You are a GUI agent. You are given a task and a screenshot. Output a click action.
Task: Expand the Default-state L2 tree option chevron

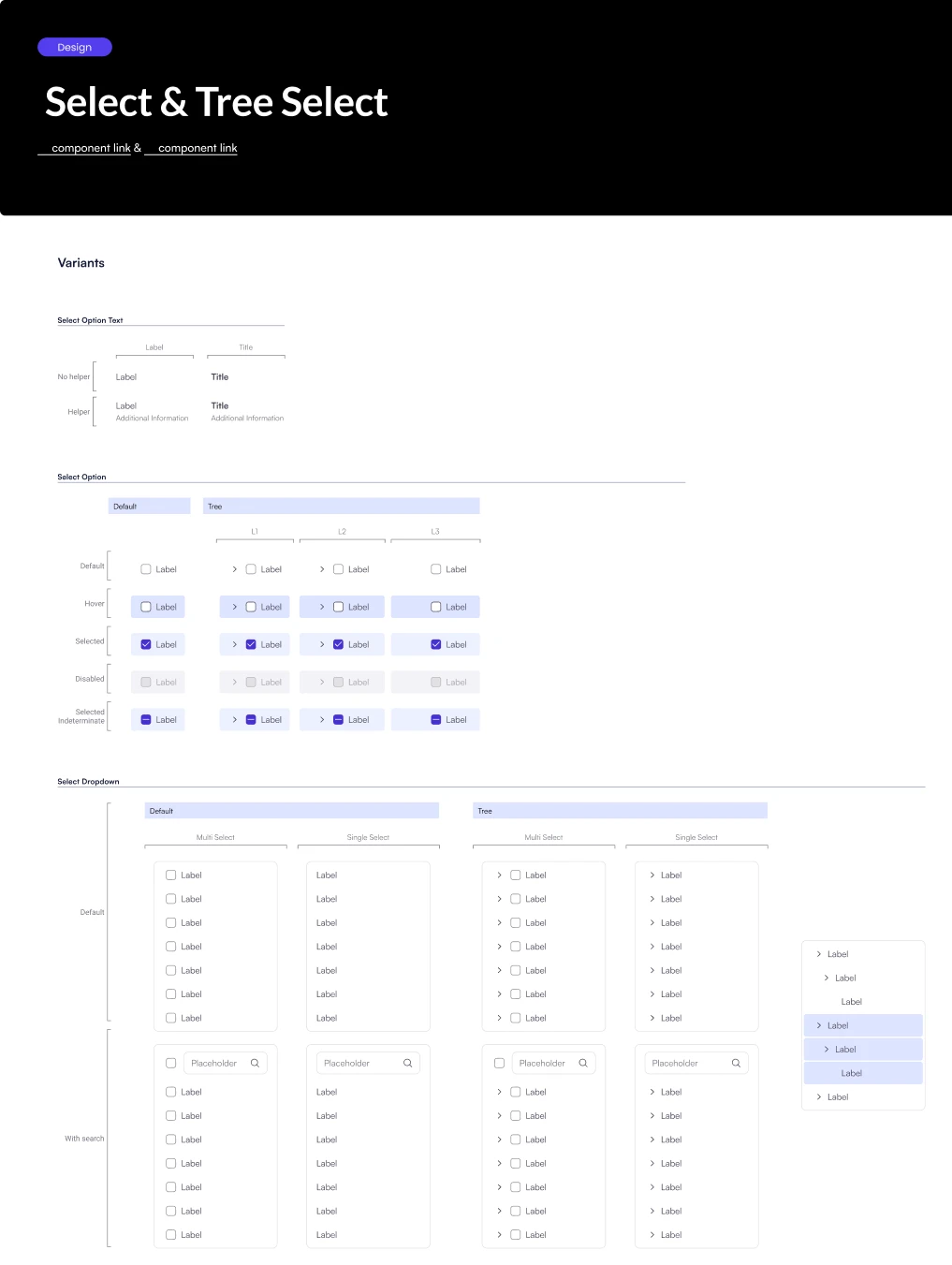(x=322, y=569)
